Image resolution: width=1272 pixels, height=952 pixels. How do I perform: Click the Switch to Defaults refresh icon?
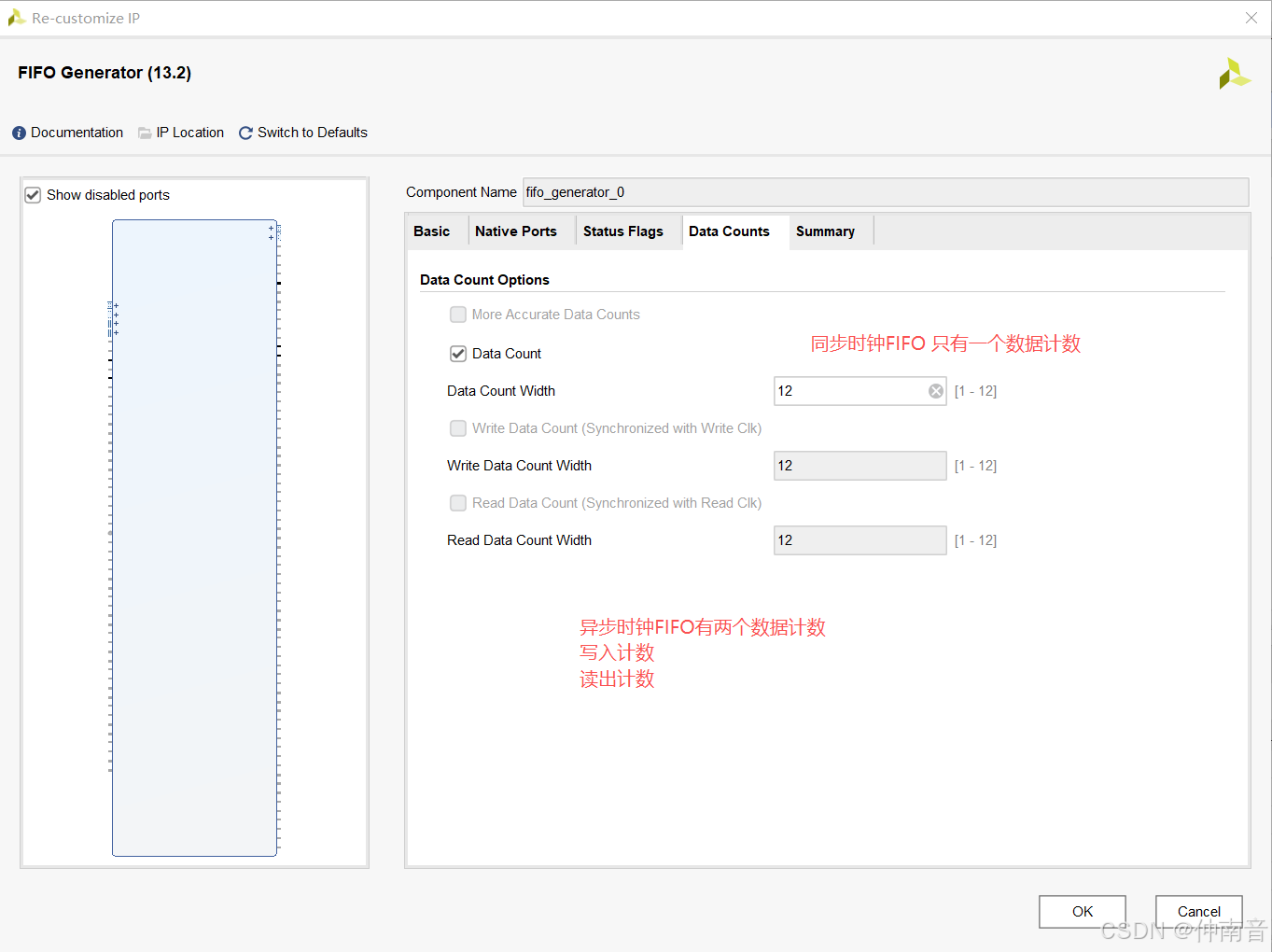click(245, 133)
